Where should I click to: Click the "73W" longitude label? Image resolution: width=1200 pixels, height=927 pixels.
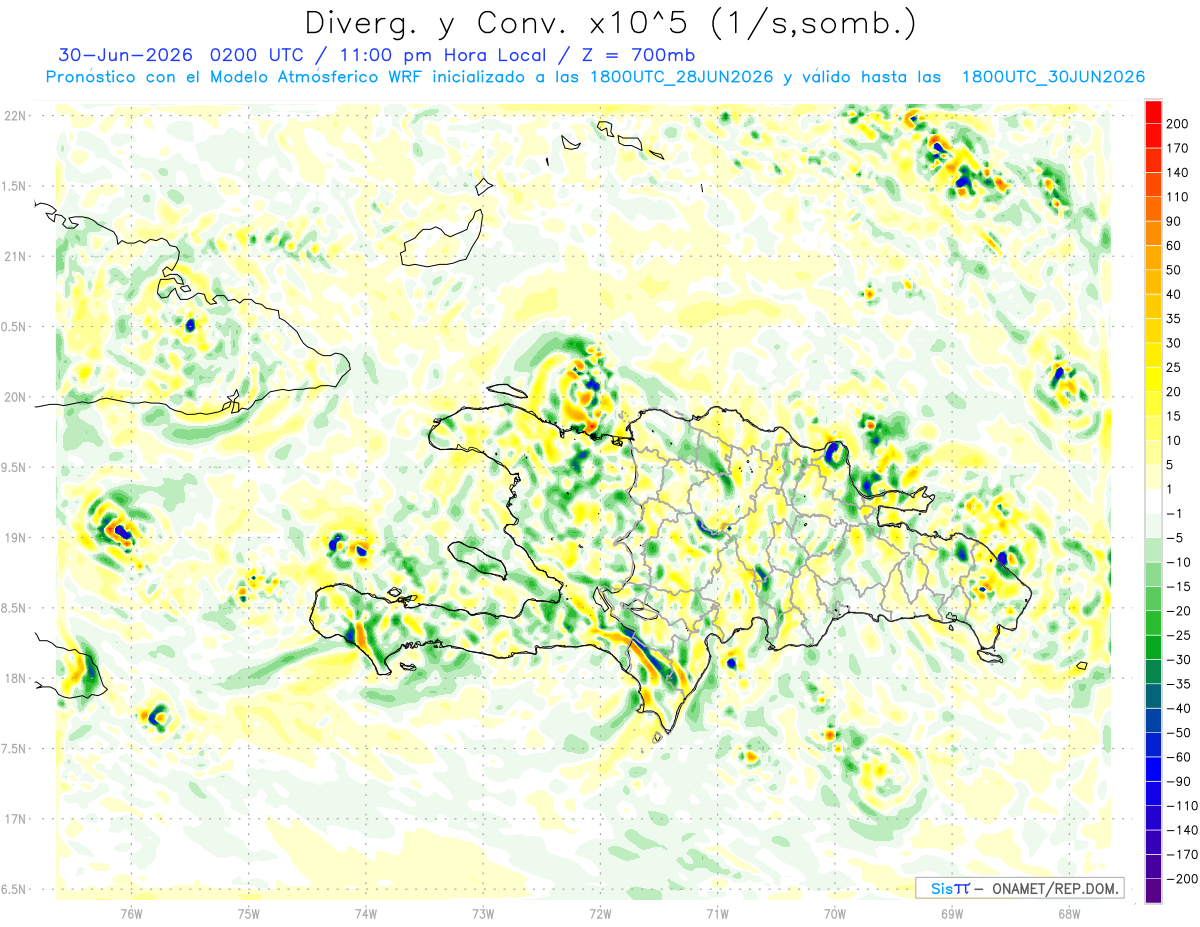[x=483, y=913]
